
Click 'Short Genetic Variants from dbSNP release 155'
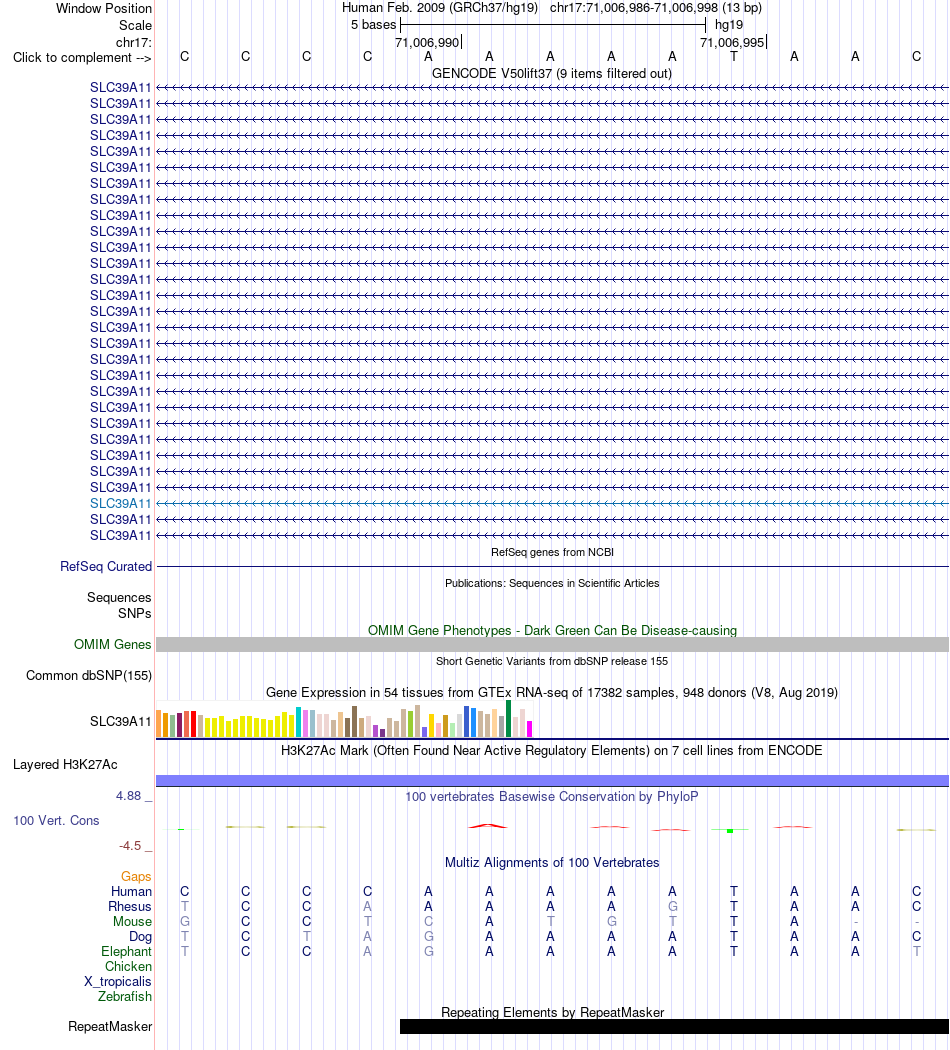coord(552,661)
